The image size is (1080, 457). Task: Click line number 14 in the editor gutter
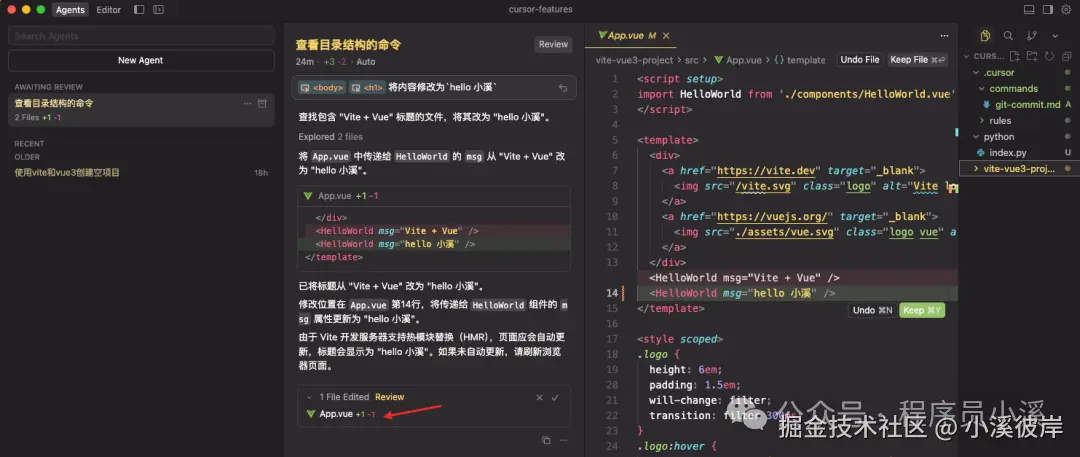(x=612, y=293)
